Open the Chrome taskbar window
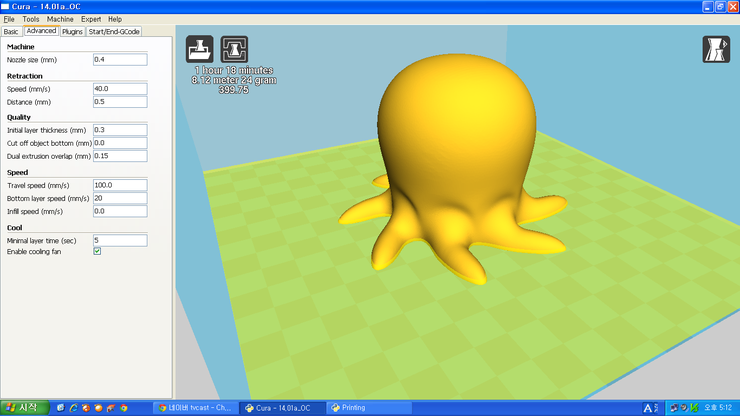740x416 pixels. click(196, 408)
